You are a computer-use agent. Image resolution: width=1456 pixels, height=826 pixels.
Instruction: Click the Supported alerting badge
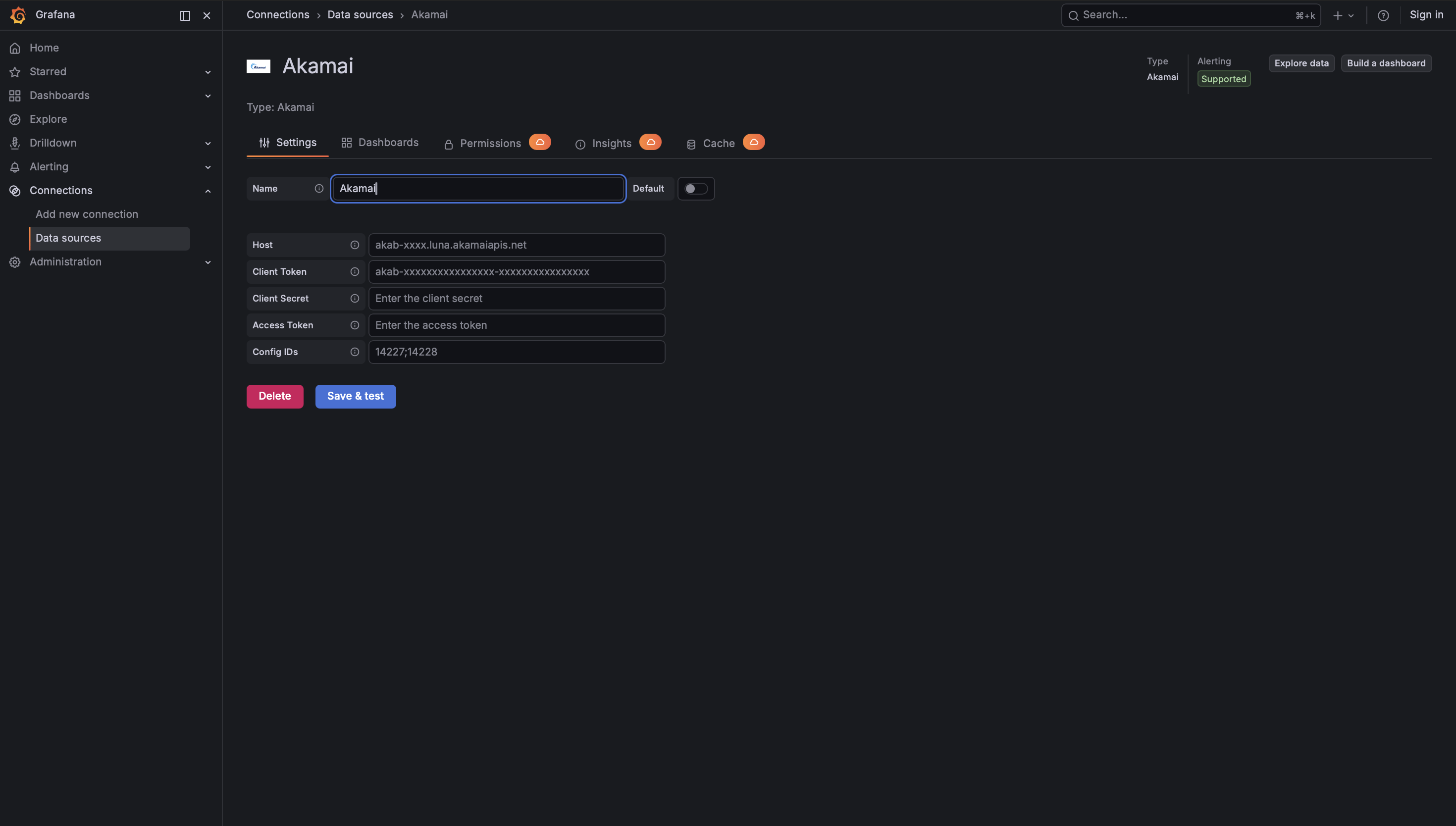tap(1223, 79)
